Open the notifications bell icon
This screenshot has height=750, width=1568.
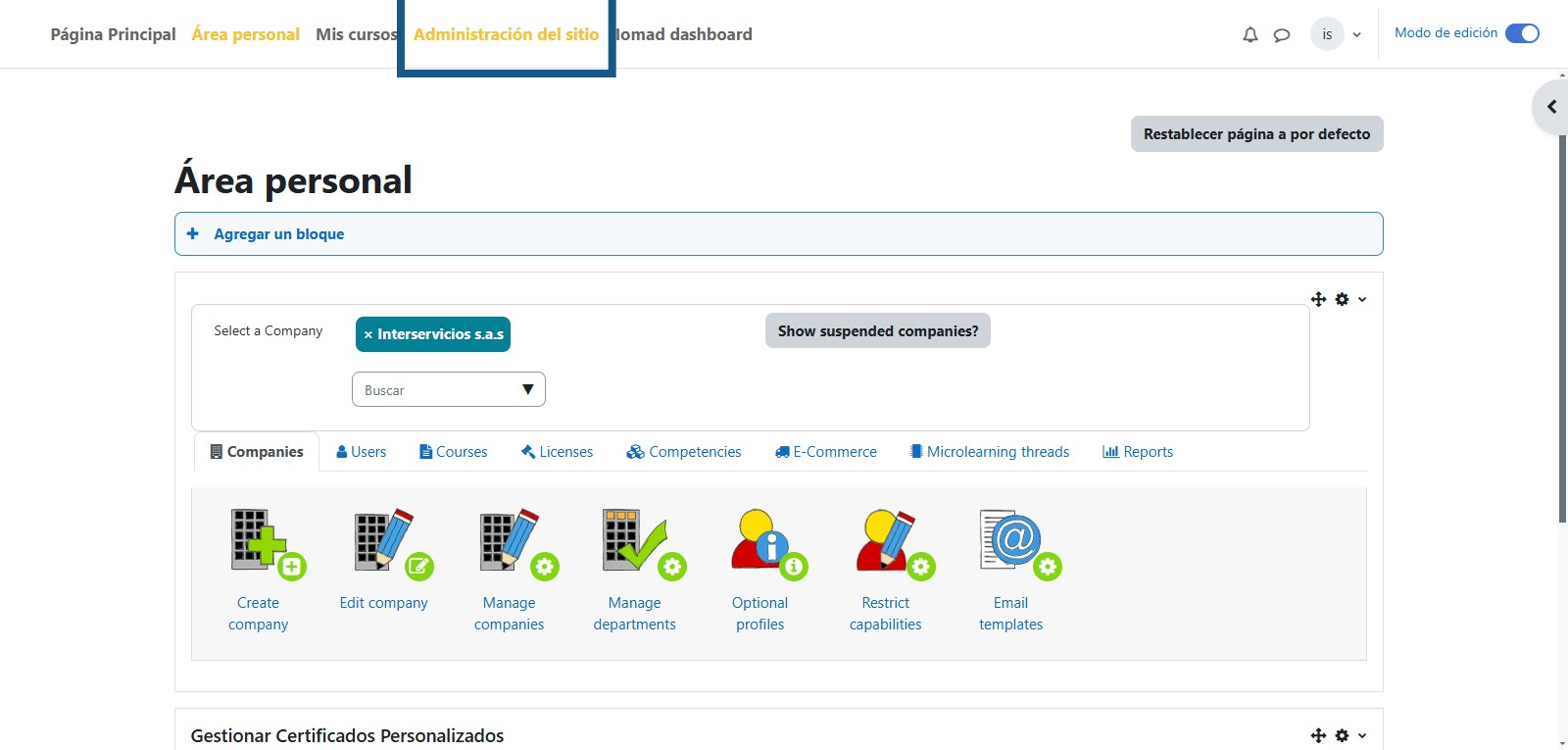pos(1250,35)
